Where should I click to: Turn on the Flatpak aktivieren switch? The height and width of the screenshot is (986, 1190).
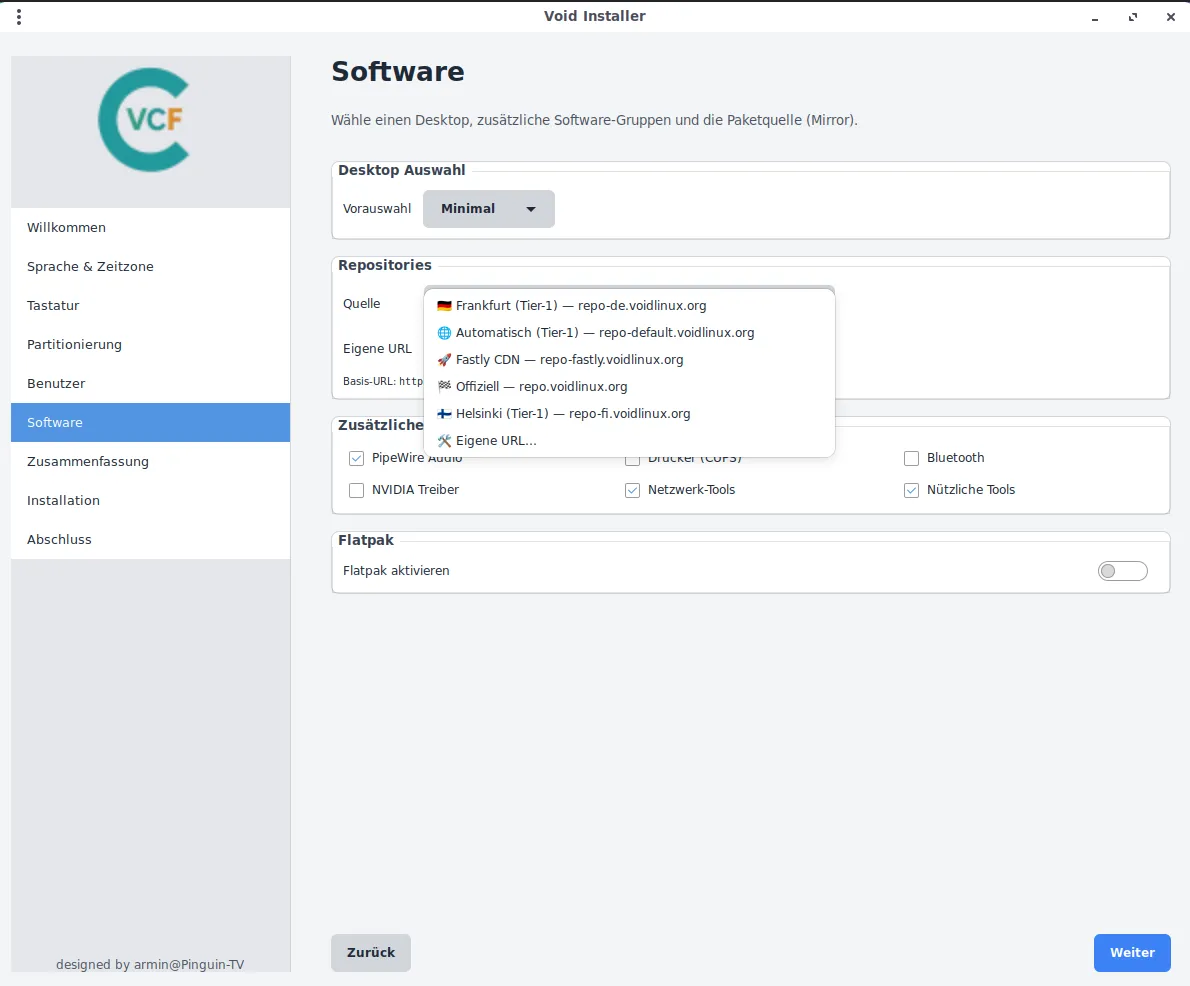tap(1122, 571)
